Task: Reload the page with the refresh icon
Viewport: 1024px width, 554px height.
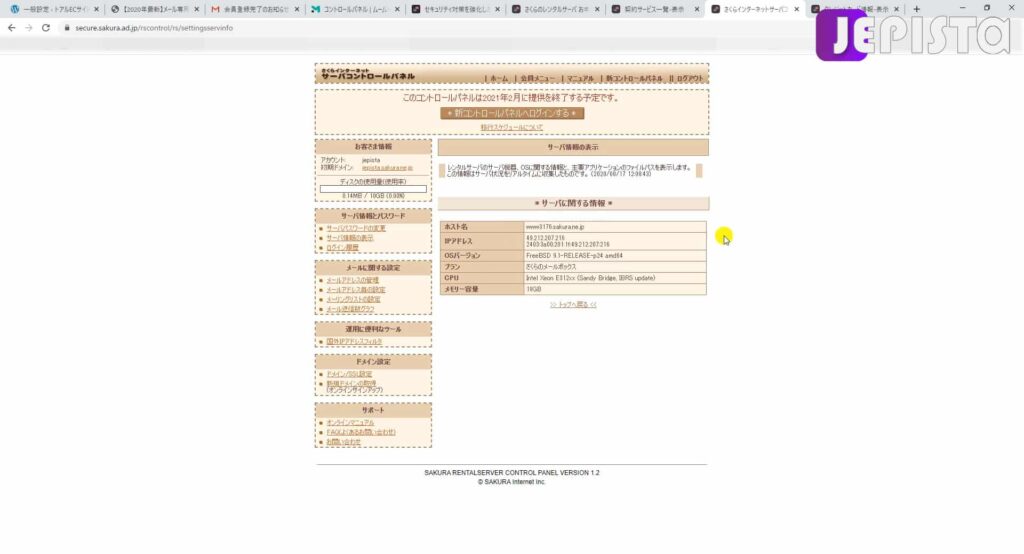Action: (x=46, y=28)
